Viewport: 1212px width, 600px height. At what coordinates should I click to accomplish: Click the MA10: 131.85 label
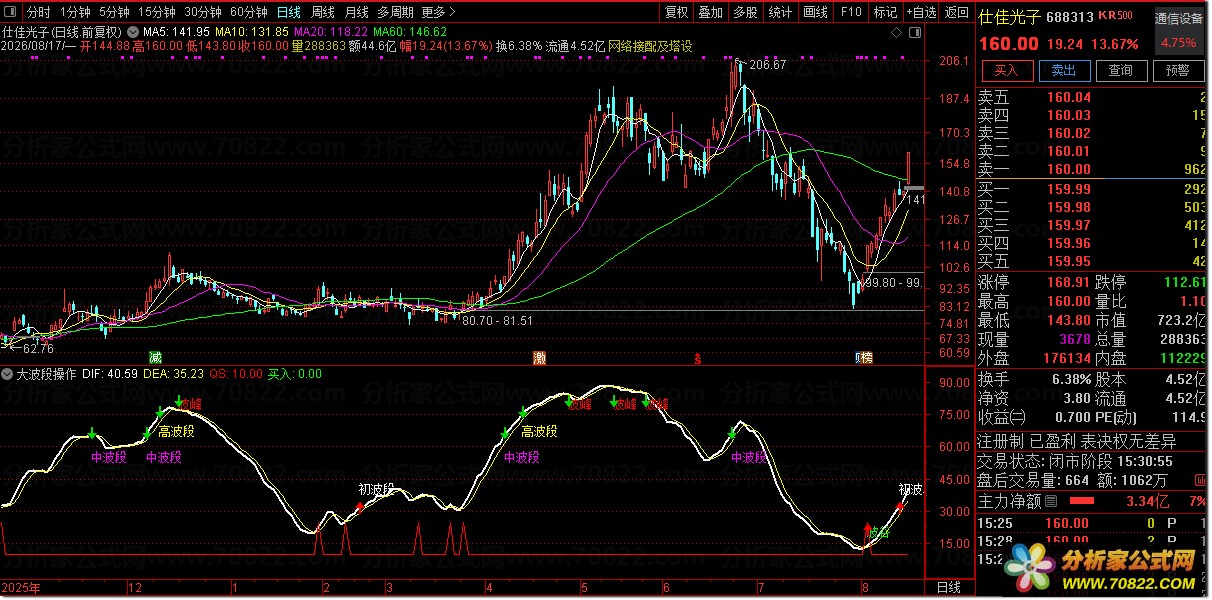(250, 32)
